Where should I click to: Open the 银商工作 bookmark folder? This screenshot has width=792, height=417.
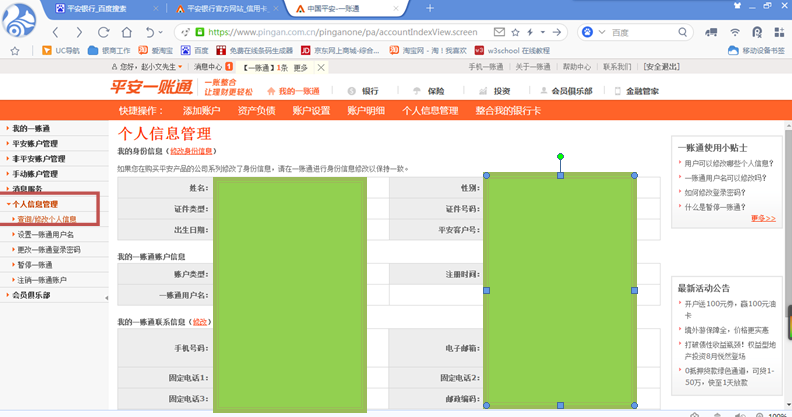click(109, 50)
